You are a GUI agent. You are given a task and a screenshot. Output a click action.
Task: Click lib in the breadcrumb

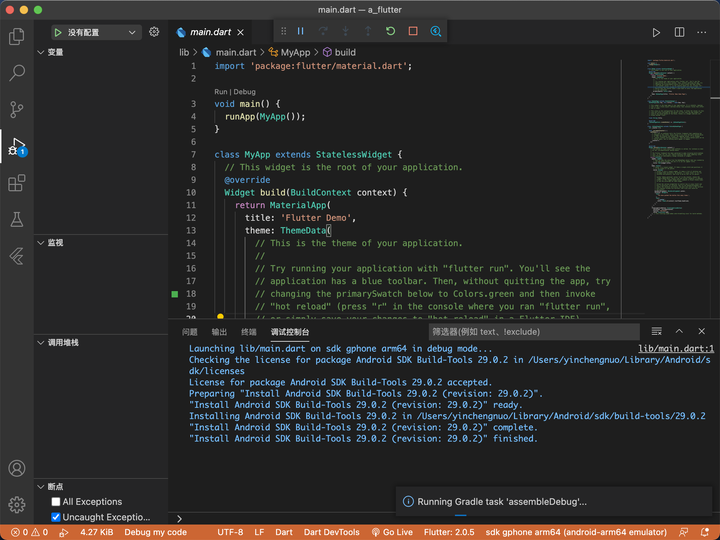pyautogui.click(x=184, y=52)
